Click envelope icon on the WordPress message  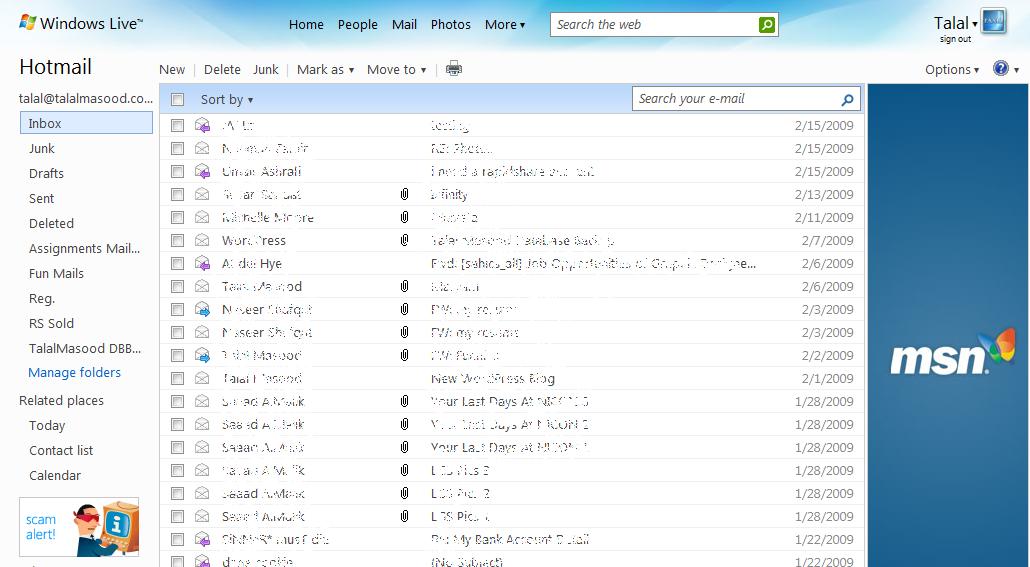tap(202, 240)
